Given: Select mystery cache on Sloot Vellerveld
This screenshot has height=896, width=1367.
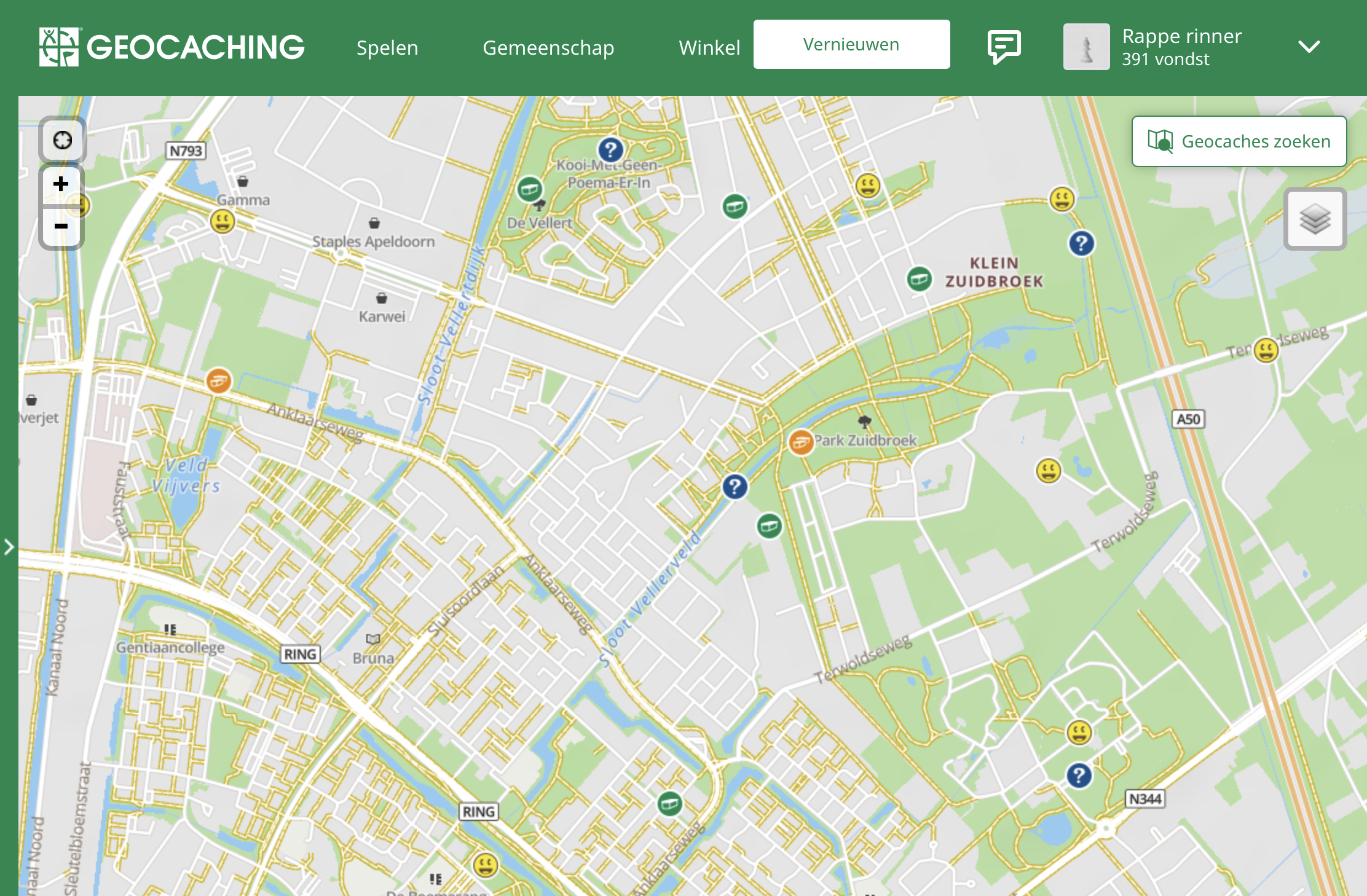Looking at the screenshot, I should (x=735, y=487).
